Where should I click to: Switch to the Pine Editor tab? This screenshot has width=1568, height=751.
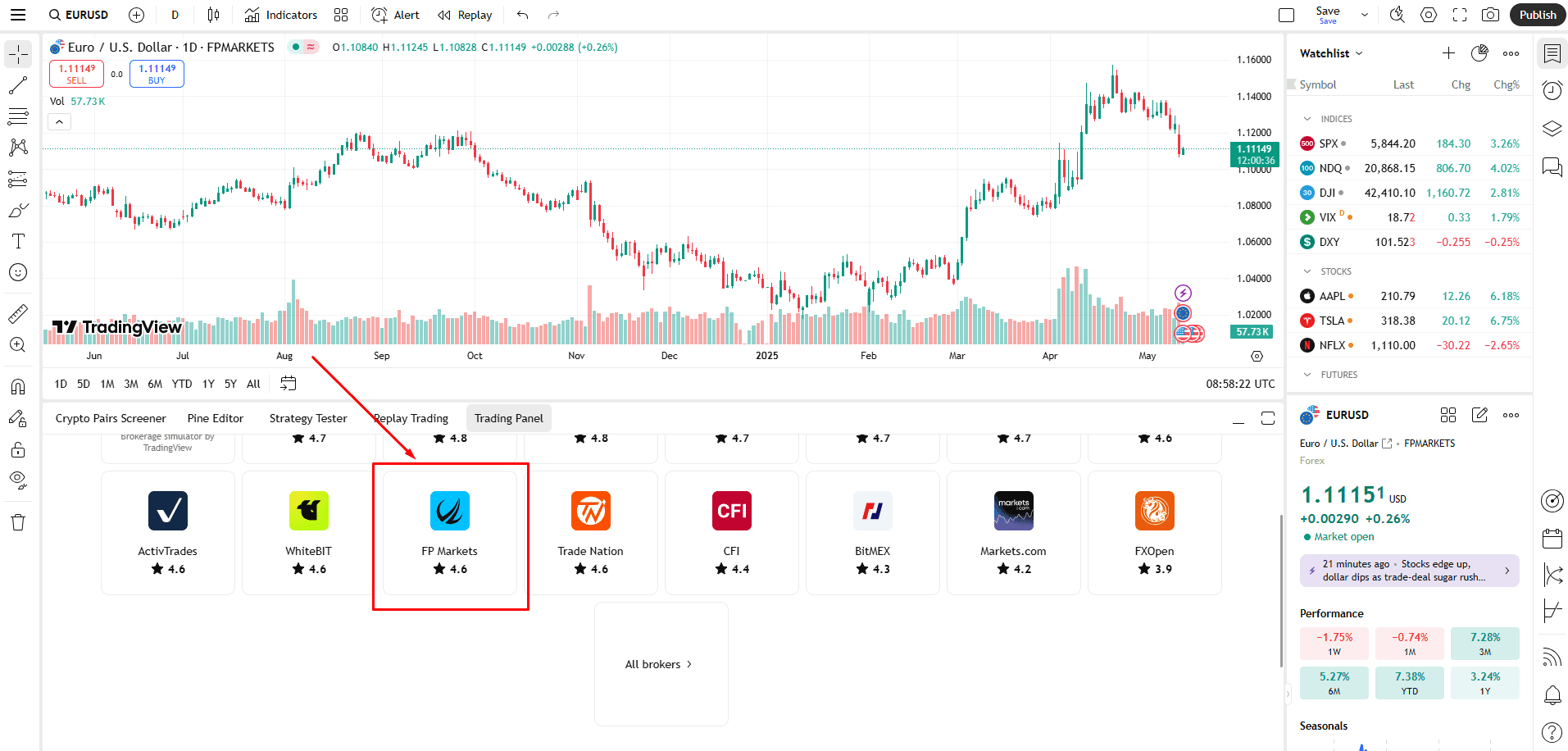215,417
